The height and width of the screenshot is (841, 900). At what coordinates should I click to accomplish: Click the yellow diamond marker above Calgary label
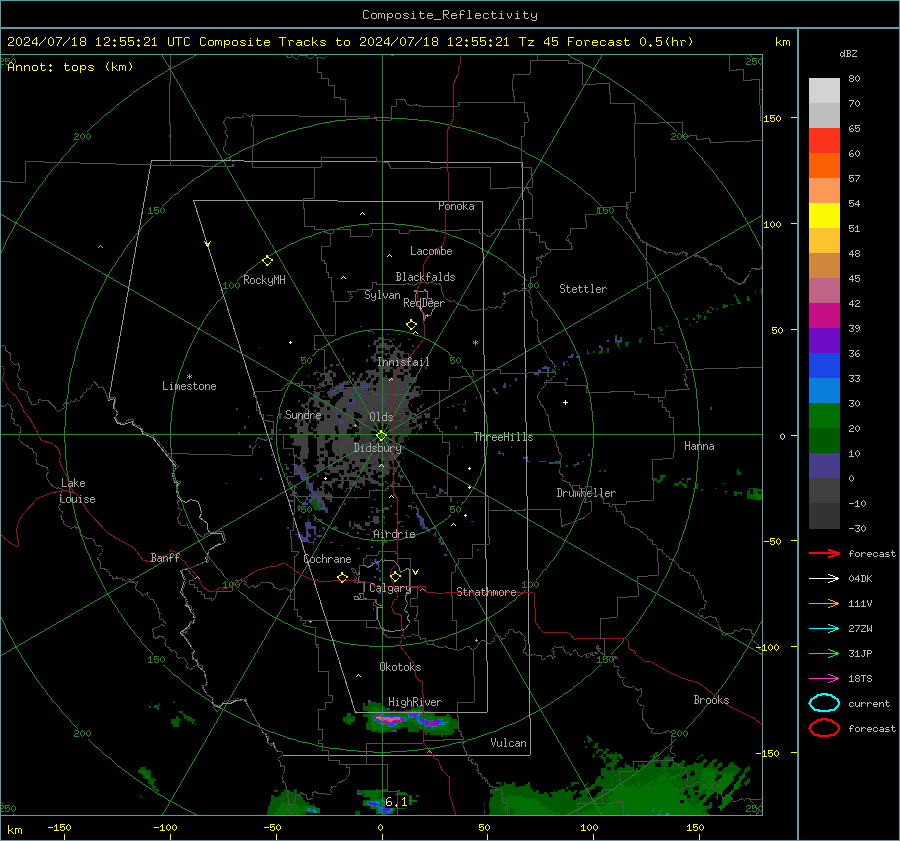coord(395,576)
